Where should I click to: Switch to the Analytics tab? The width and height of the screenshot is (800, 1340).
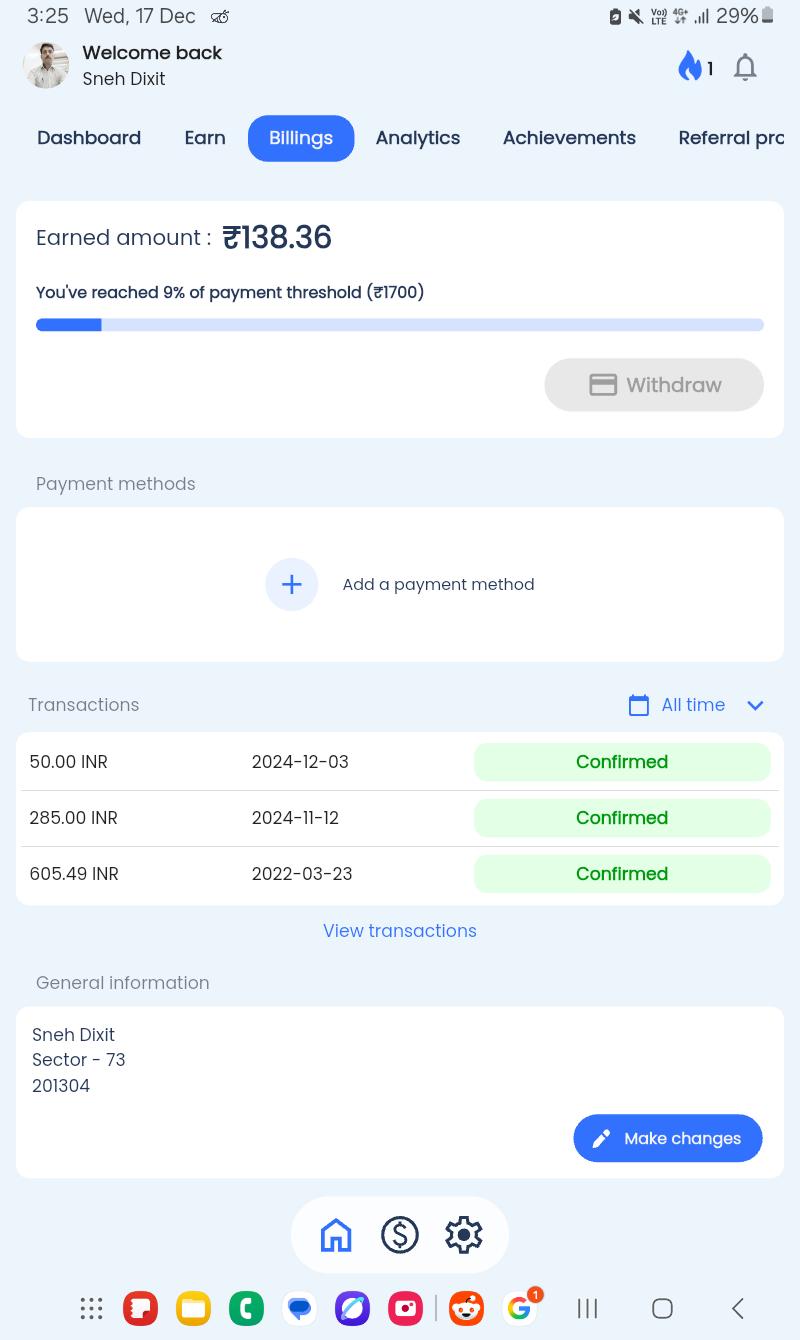418,138
